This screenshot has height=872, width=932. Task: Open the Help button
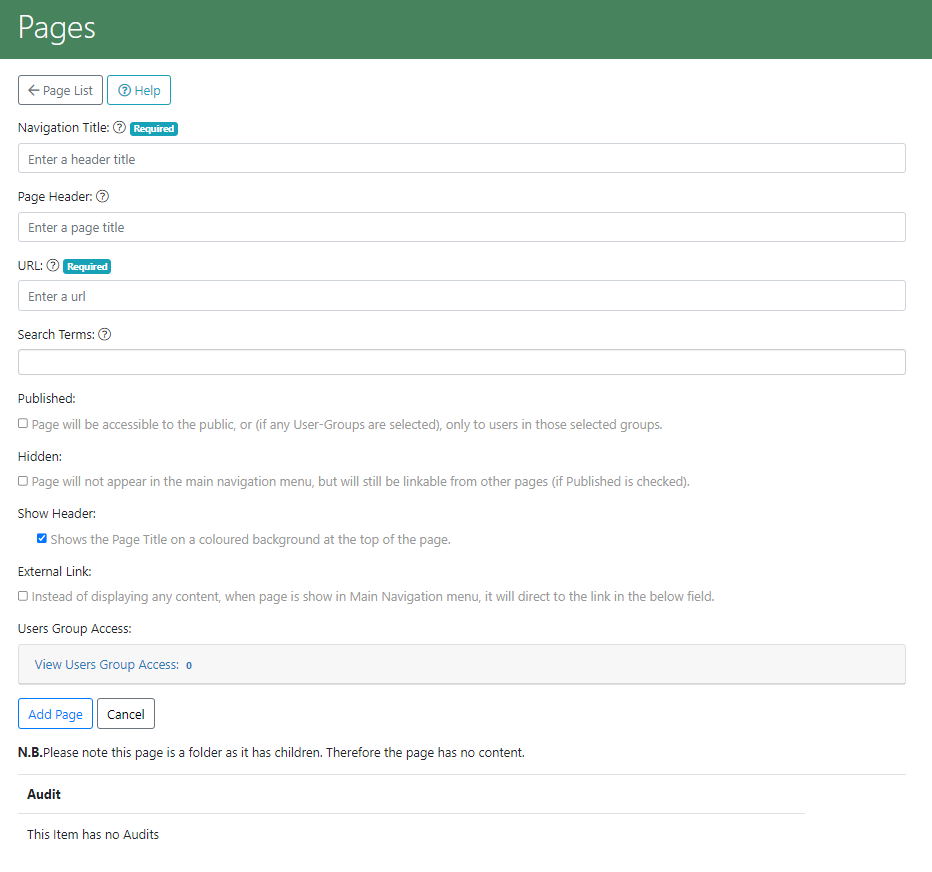click(139, 90)
